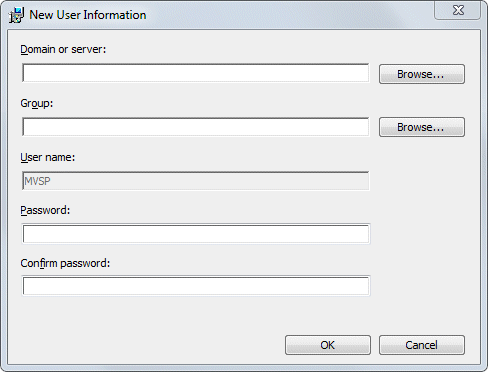Click the Group text field
488x372 pixels.
[196, 126]
